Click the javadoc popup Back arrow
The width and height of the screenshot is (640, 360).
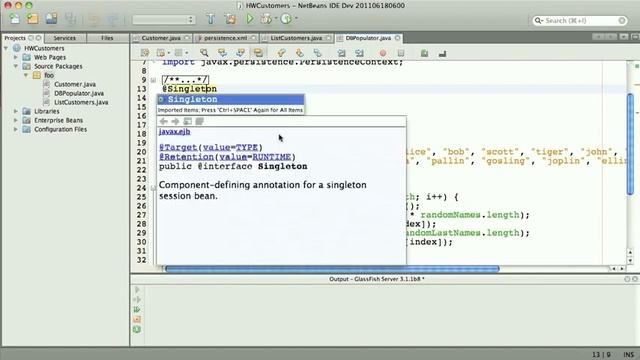tap(164, 121)
